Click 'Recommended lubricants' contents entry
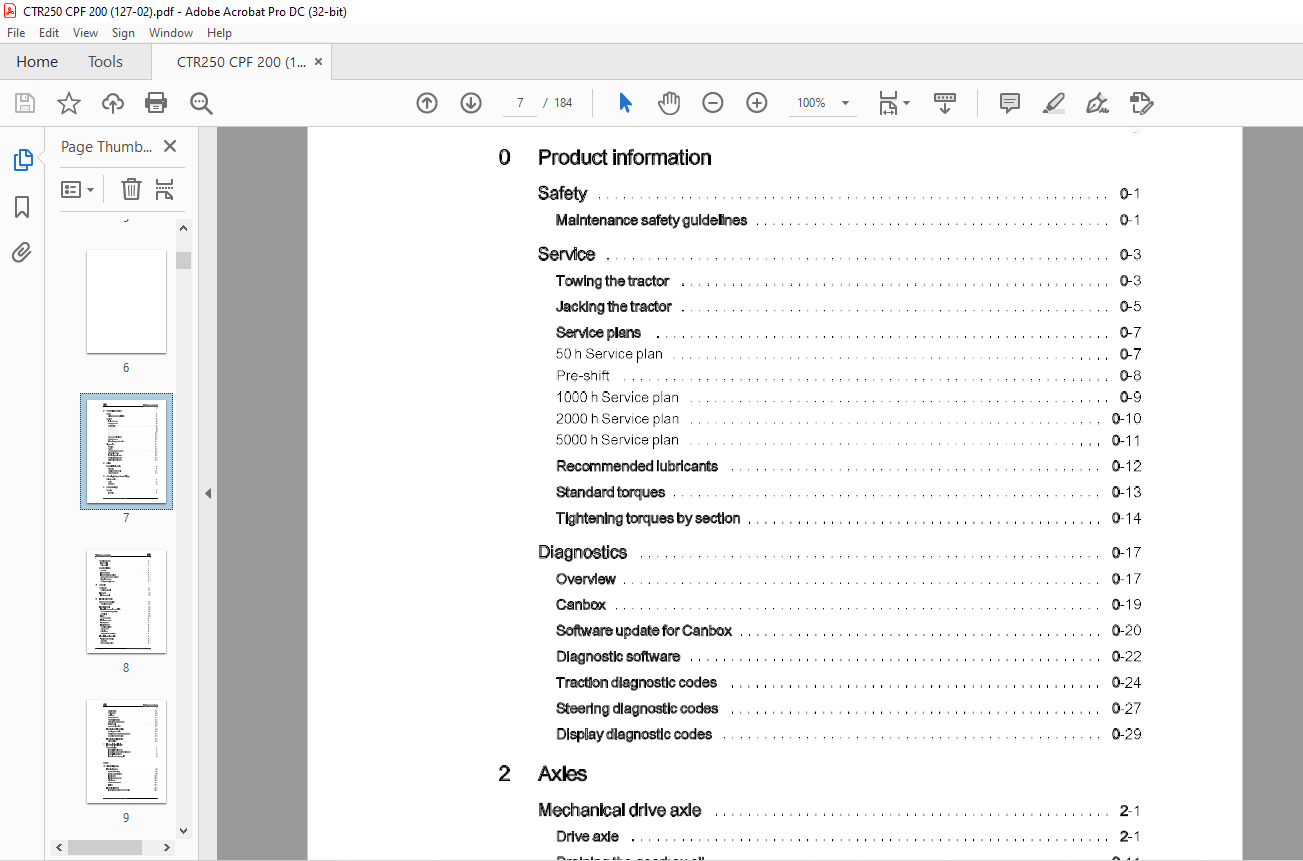 (x=637, y=466)
